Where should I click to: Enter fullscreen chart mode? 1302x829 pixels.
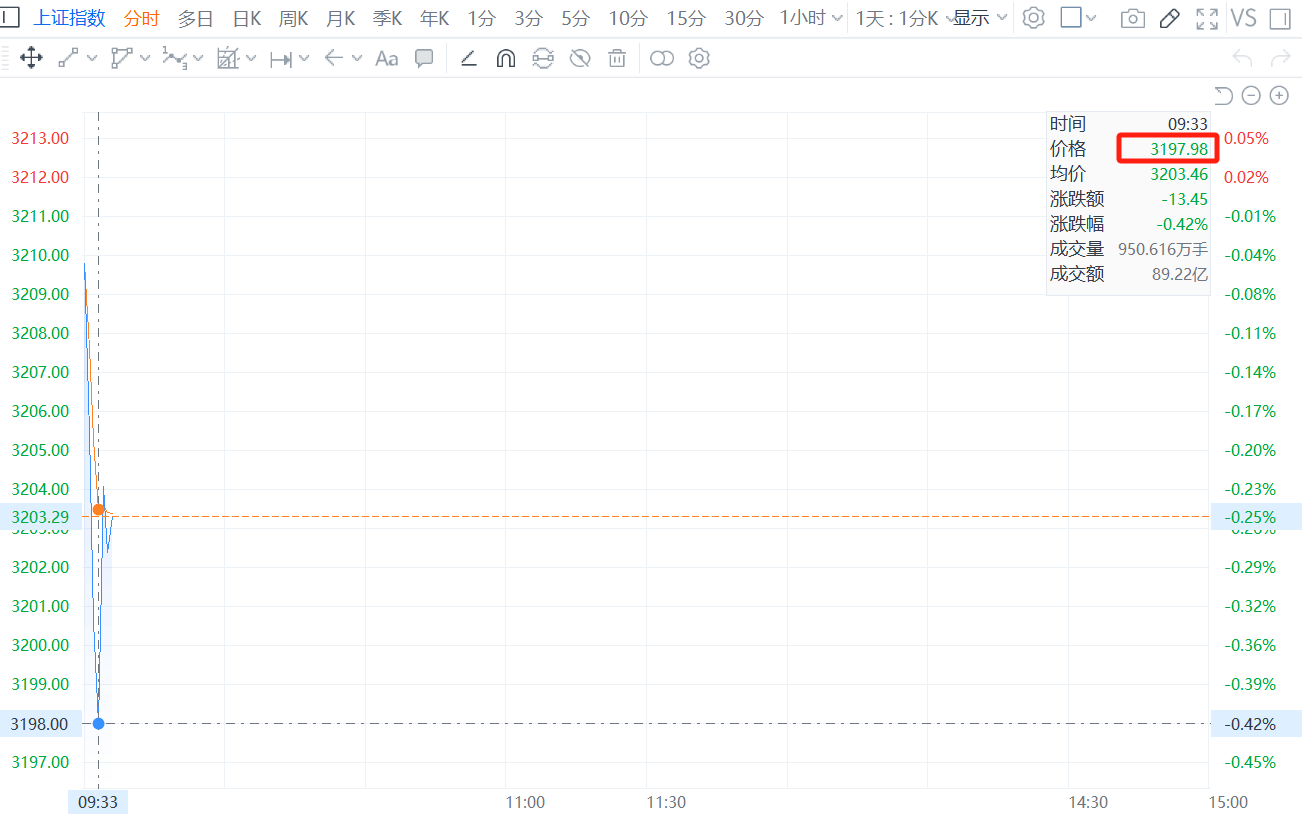point(1207,18)
